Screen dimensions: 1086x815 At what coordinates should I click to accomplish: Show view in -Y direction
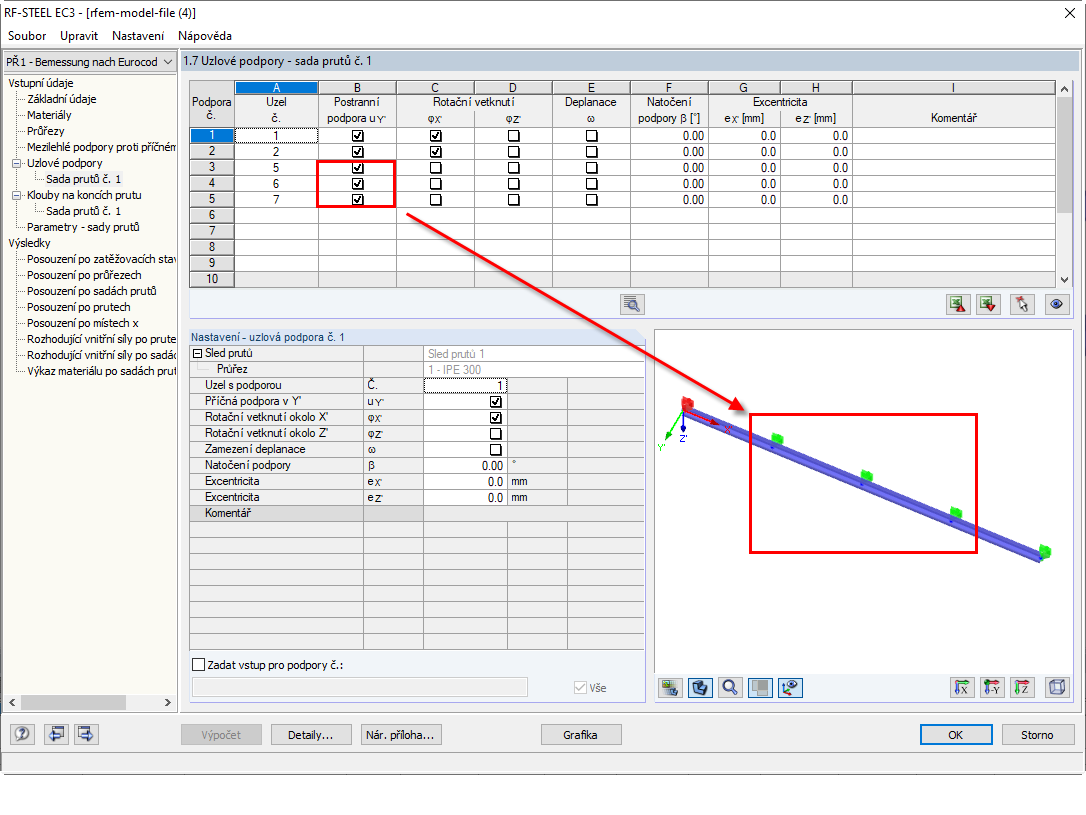(x=992, y=688)
